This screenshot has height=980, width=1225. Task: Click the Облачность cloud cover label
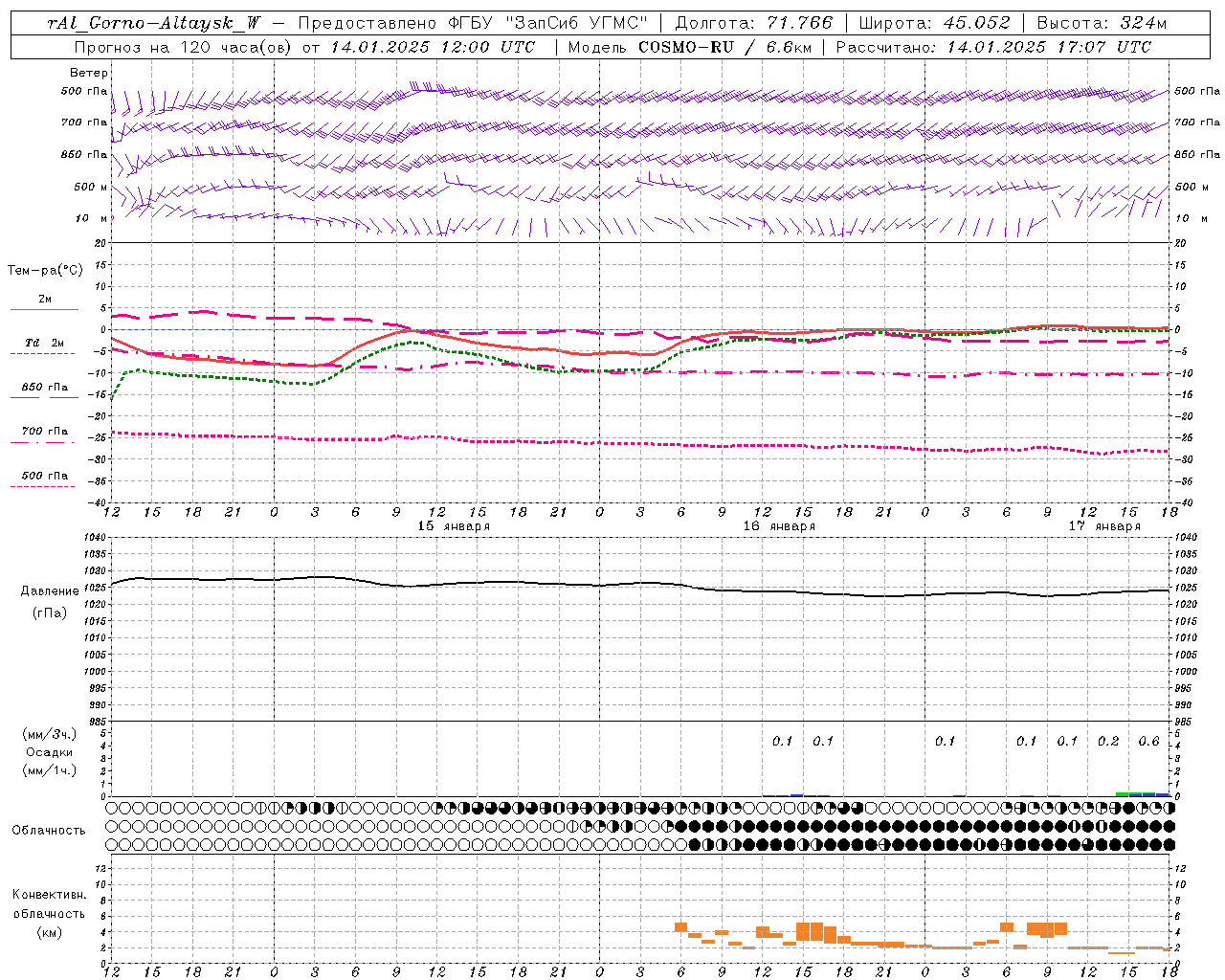point(49,831)
